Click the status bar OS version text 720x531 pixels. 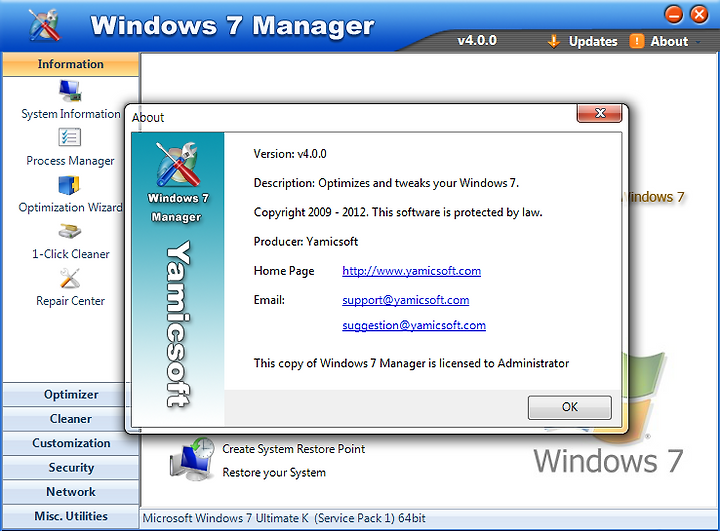tap(284, 519)
